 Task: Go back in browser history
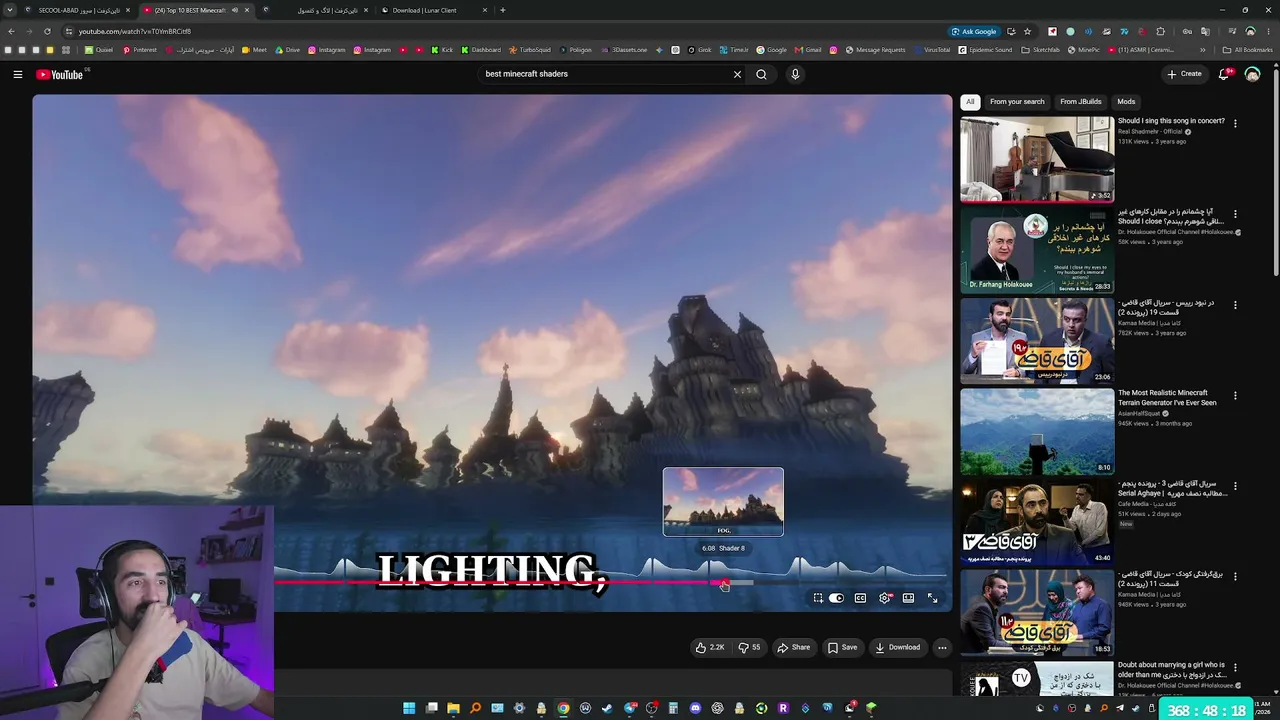pyautogui.click(x=11, y=31)
